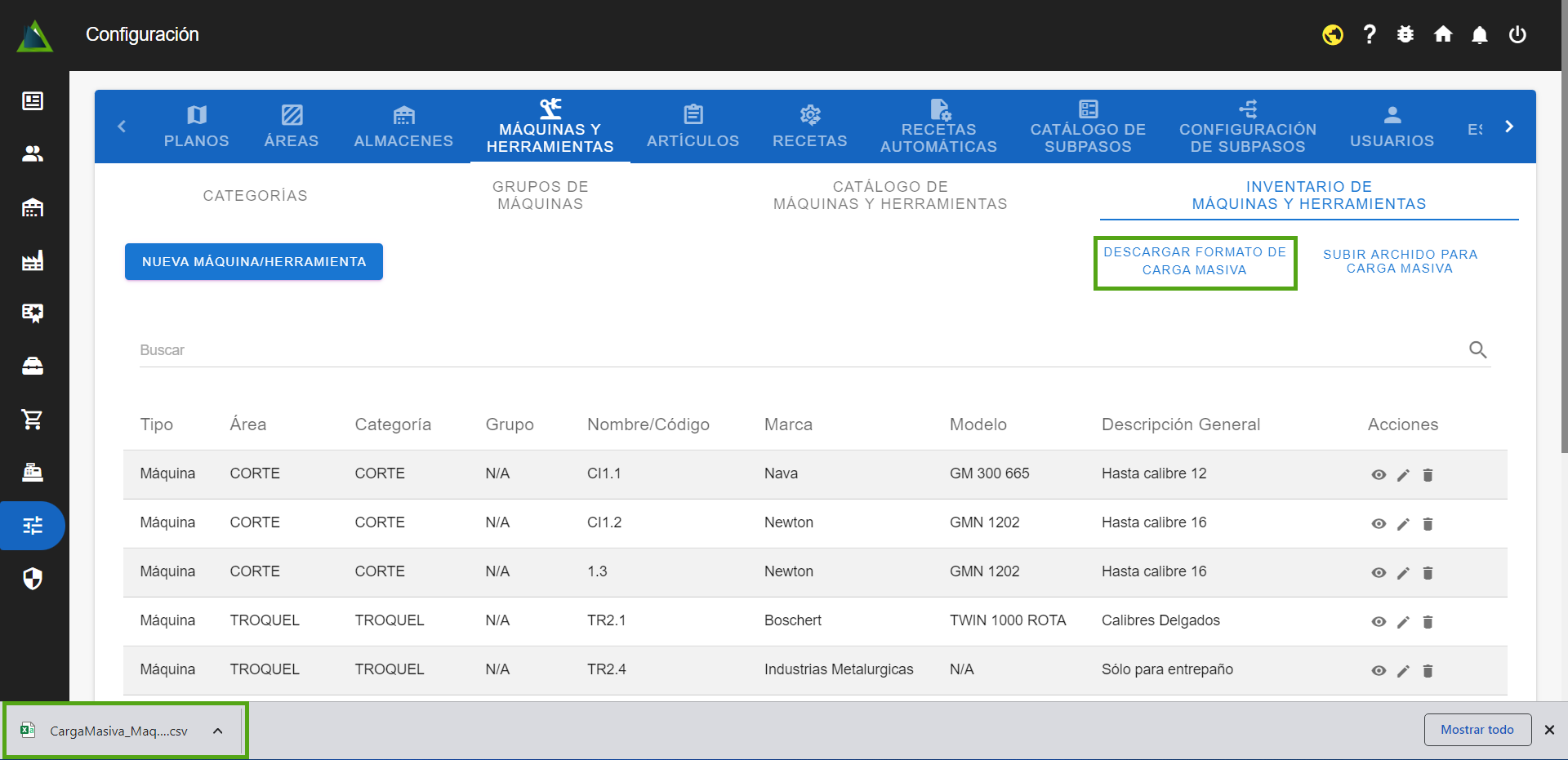The image size is (1568, 760).
Task: Open the shield security sidebar icon
Action: [33, 579]
